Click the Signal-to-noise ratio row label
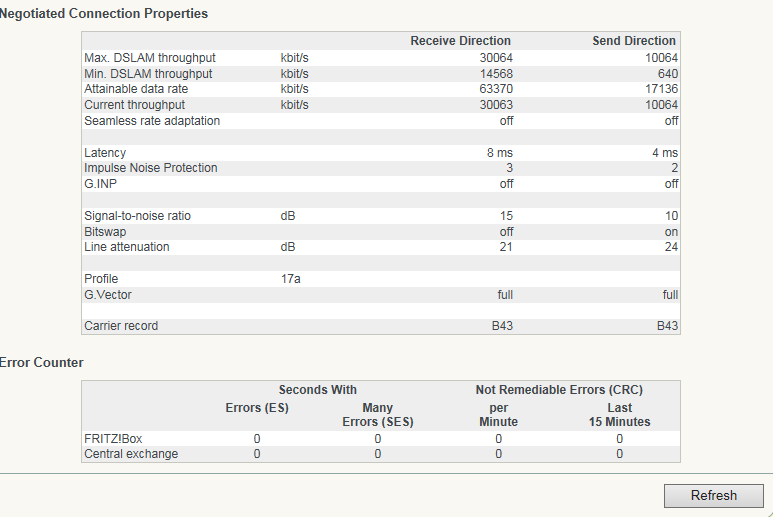The image size is (773, 517). coord(137,216)
